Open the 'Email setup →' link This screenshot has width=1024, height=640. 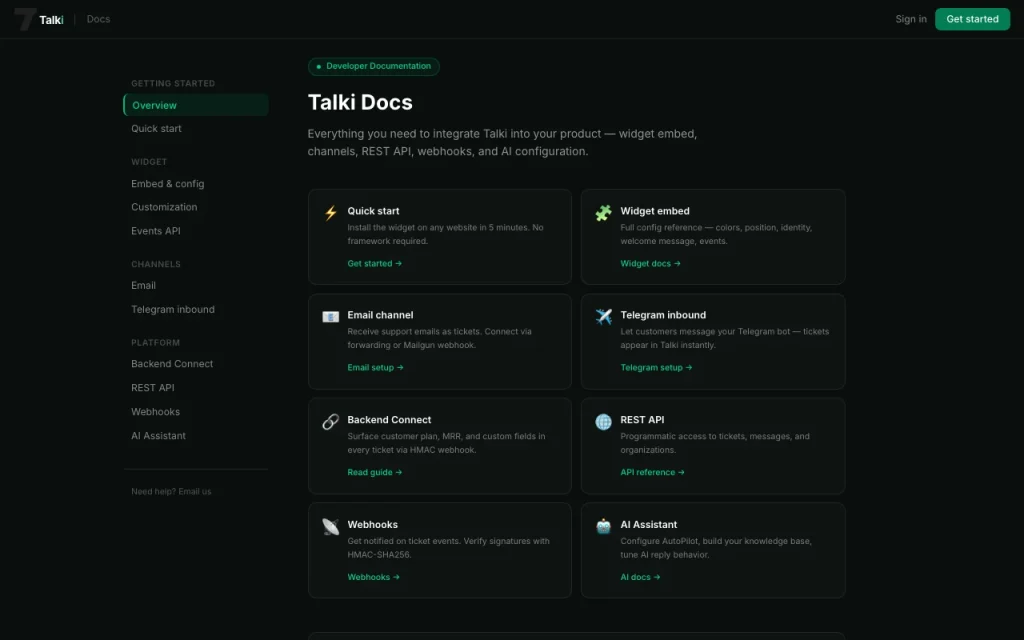point(376,368)
